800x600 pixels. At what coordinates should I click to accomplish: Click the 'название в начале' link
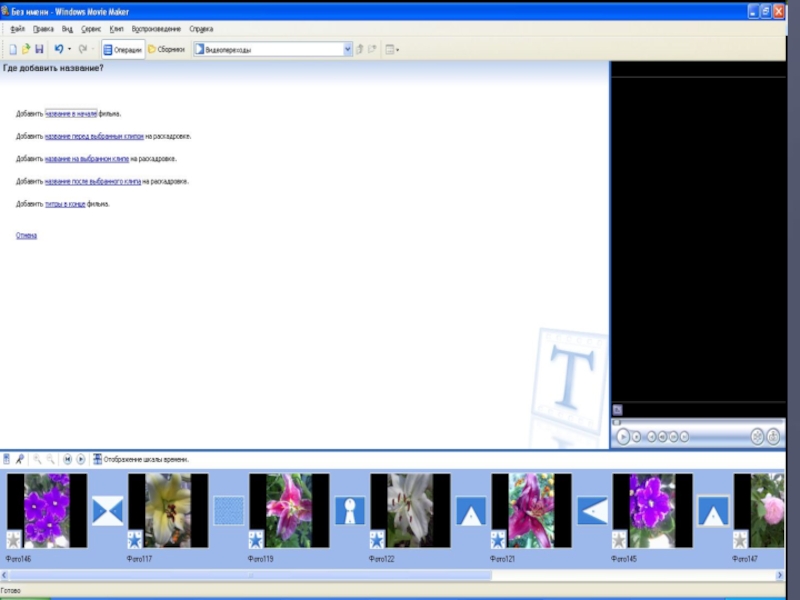(x=71, y=114)
